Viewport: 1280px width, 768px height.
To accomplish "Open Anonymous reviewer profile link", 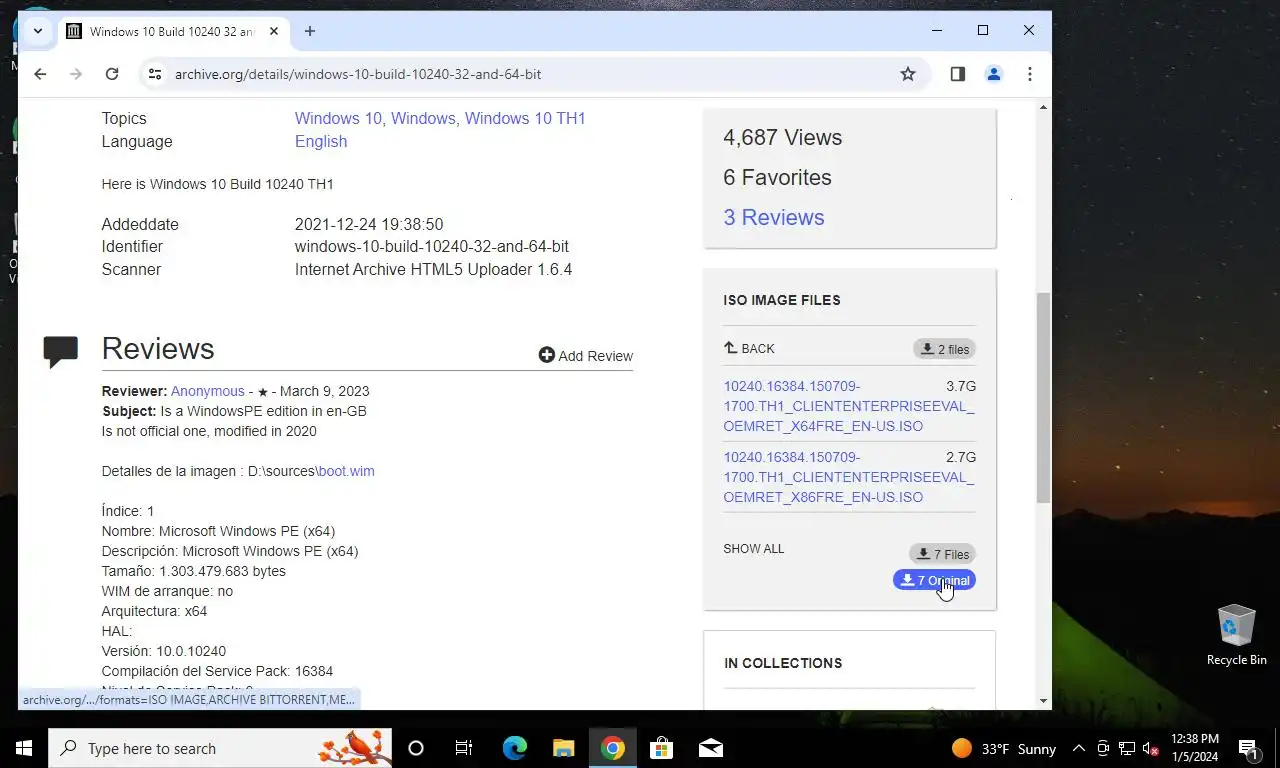I will [x=207, y=391].
